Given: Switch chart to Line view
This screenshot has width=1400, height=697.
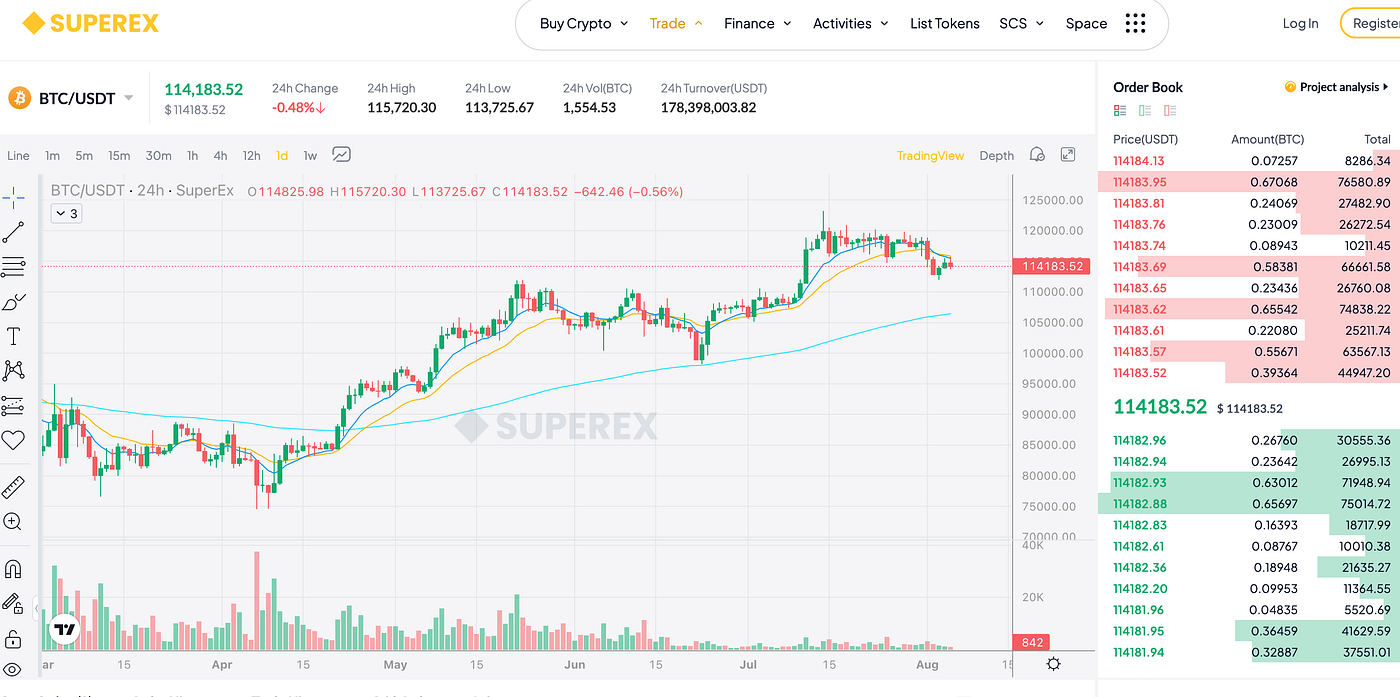Looking at the screenshot, I should click(x=18, y=155).
